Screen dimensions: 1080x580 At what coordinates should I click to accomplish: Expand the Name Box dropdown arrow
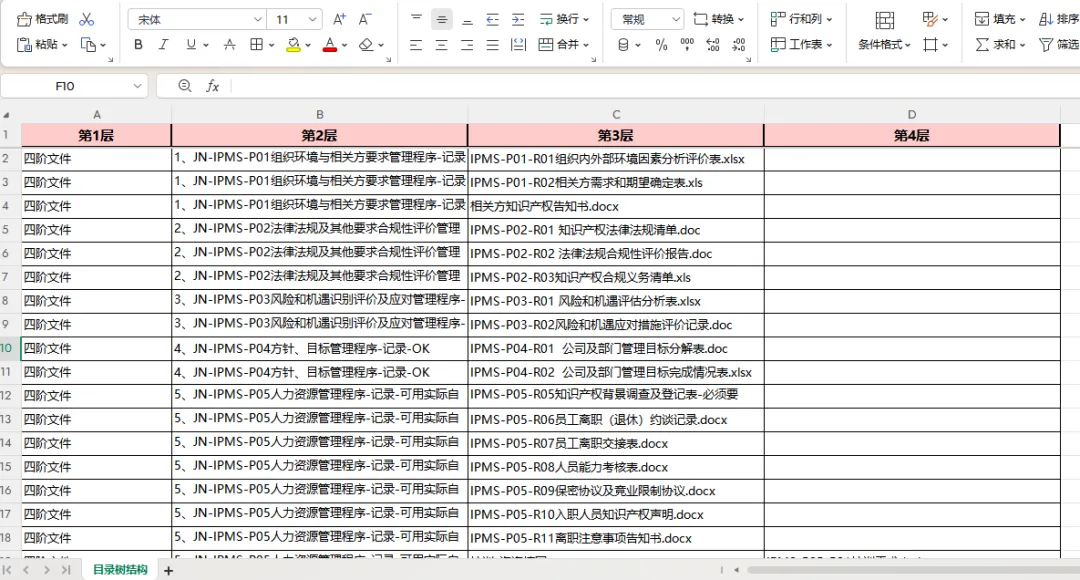click(x=137, y=86)
